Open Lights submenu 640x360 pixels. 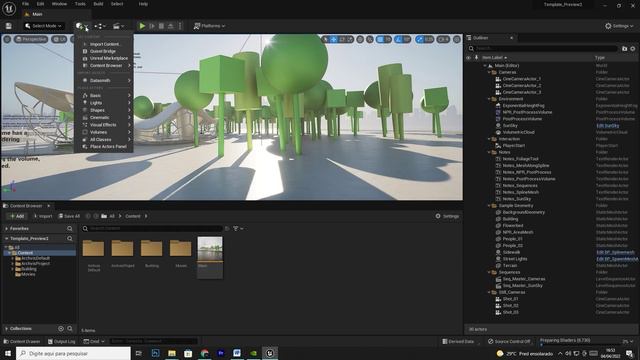pos(104,103)
